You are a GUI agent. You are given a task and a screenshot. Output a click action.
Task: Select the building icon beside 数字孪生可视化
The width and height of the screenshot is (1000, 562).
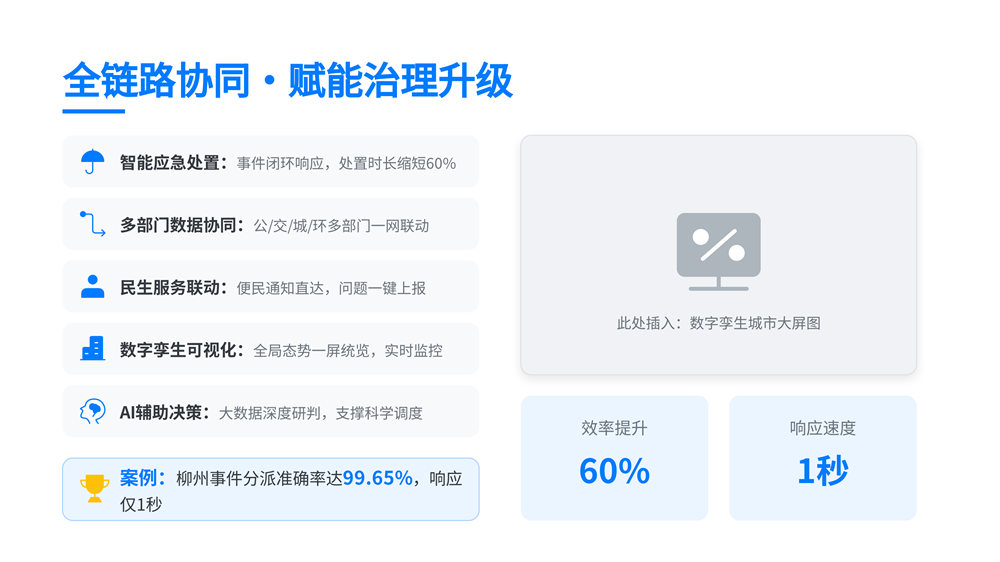pyautogui.click(x=93, y=348)
